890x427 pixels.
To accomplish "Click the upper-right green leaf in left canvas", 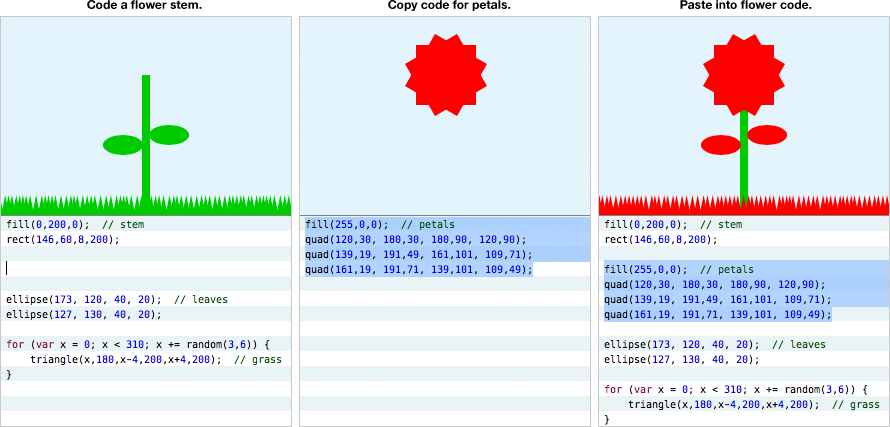I will pos(169,134).
